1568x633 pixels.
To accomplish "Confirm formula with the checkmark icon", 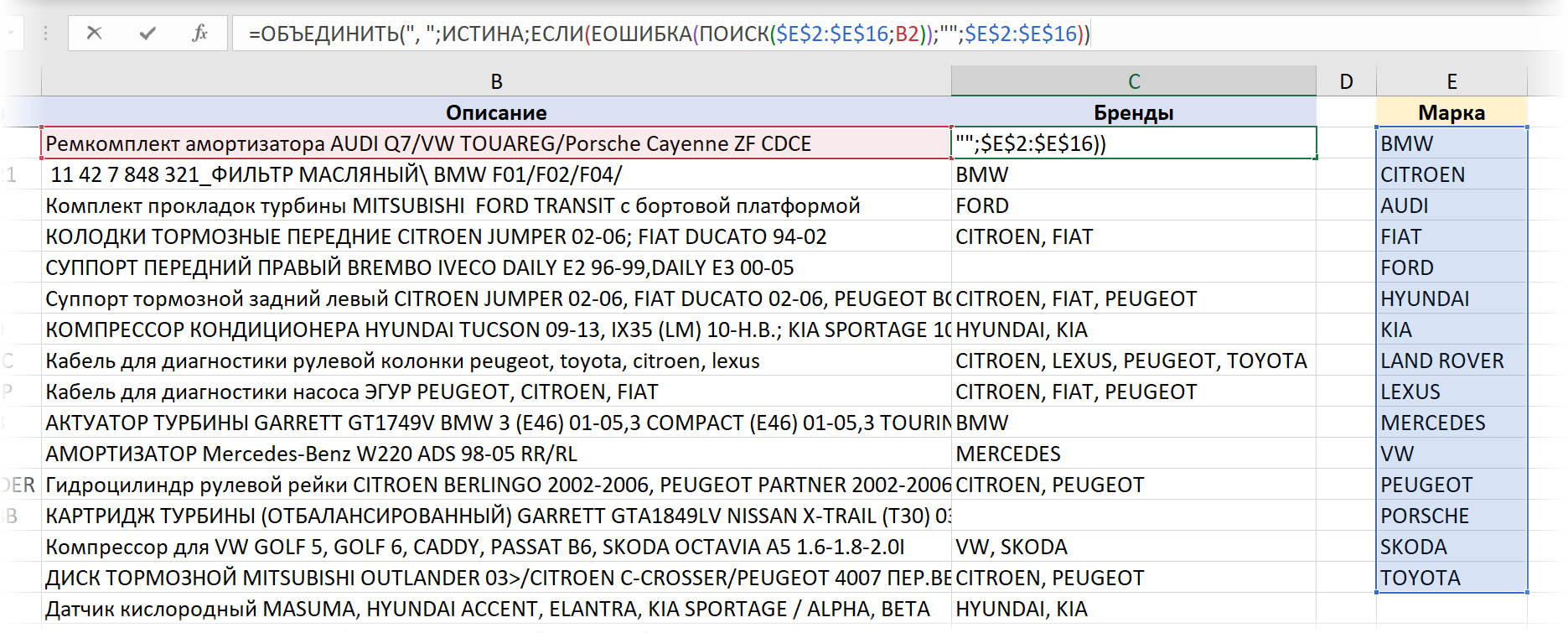I will tap(147, 34).
